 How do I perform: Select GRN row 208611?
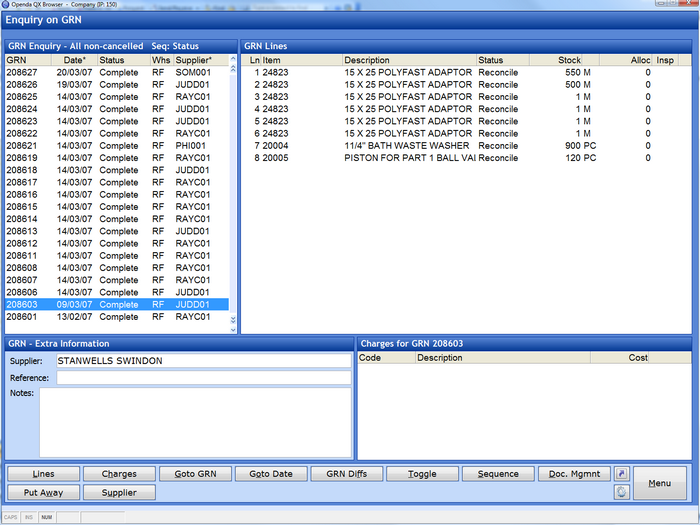point(117,255)
